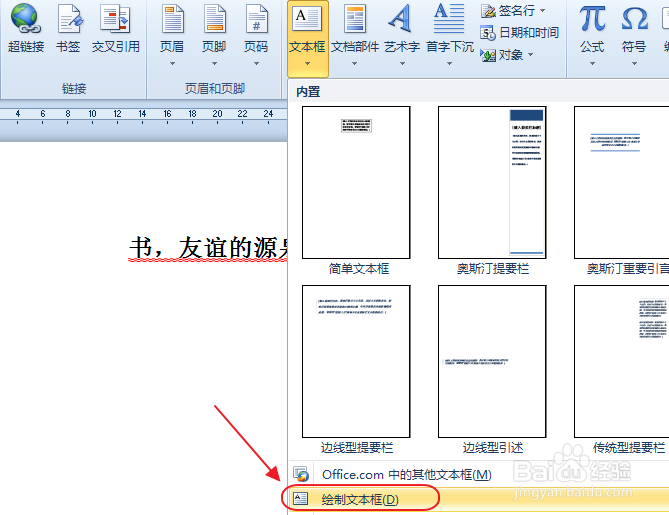669x515 pixels.
Task: Expand the Footer (页脚) dropdown arrow
Action: tap(215, 64)
